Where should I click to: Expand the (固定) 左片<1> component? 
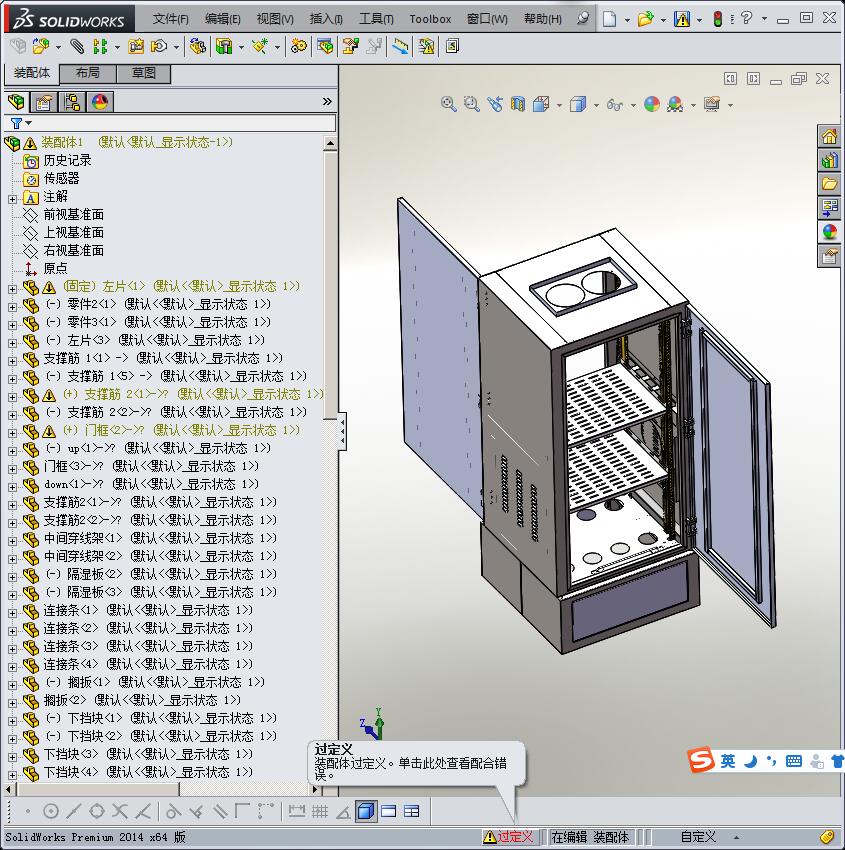pyautogui.click(x=12, y=289)
